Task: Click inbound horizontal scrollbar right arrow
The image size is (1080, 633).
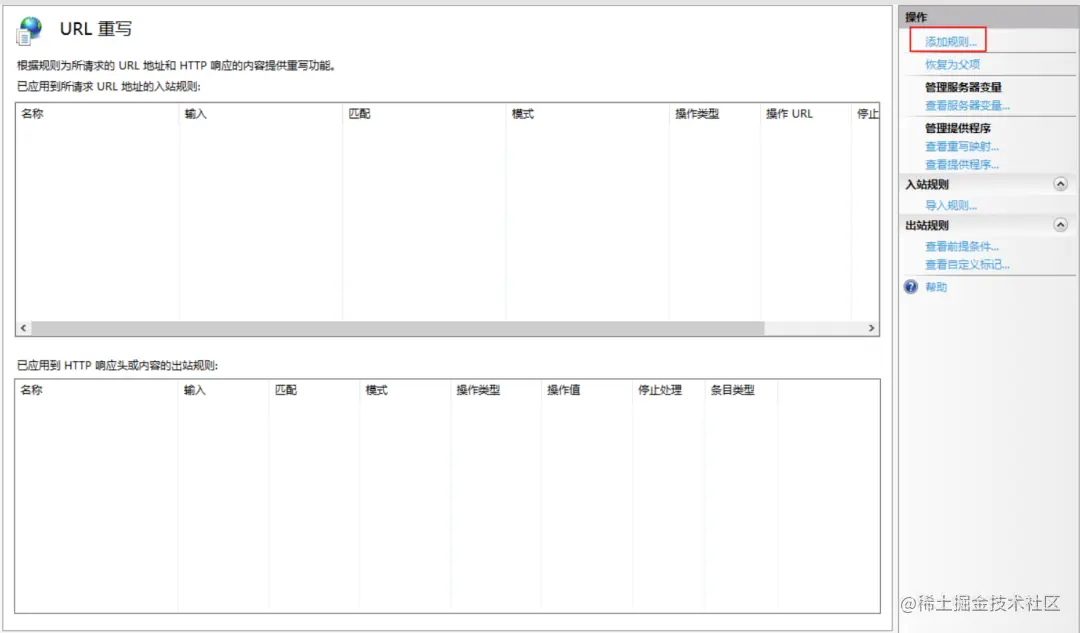Action: 871,328
